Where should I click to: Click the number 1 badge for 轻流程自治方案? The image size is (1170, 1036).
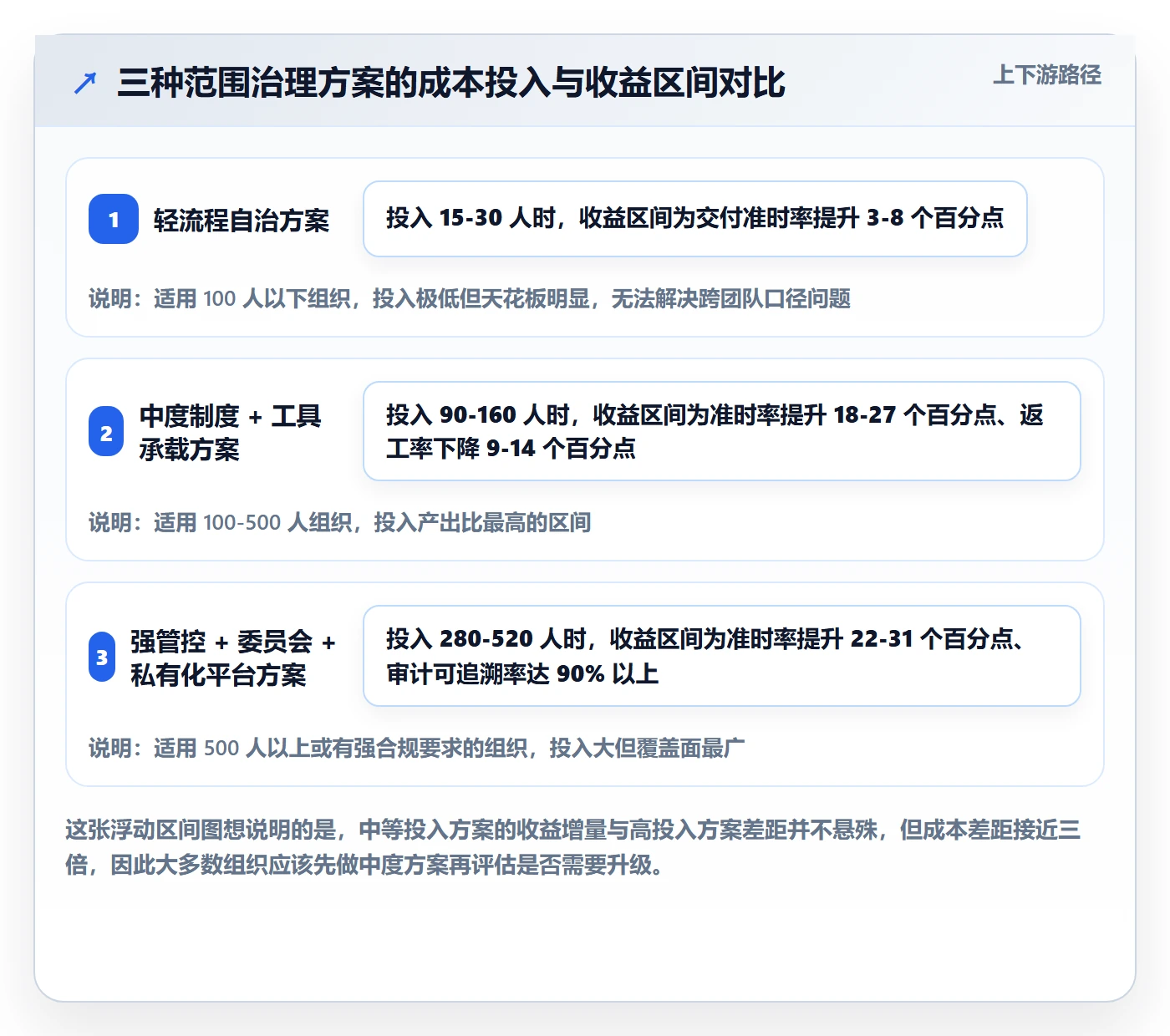click(x=114, y=219)
